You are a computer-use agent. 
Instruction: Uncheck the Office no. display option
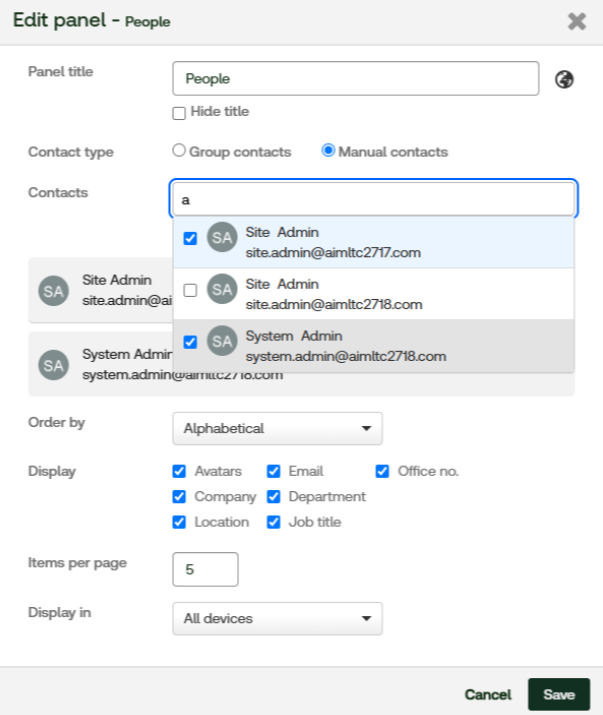pos(382,471)
